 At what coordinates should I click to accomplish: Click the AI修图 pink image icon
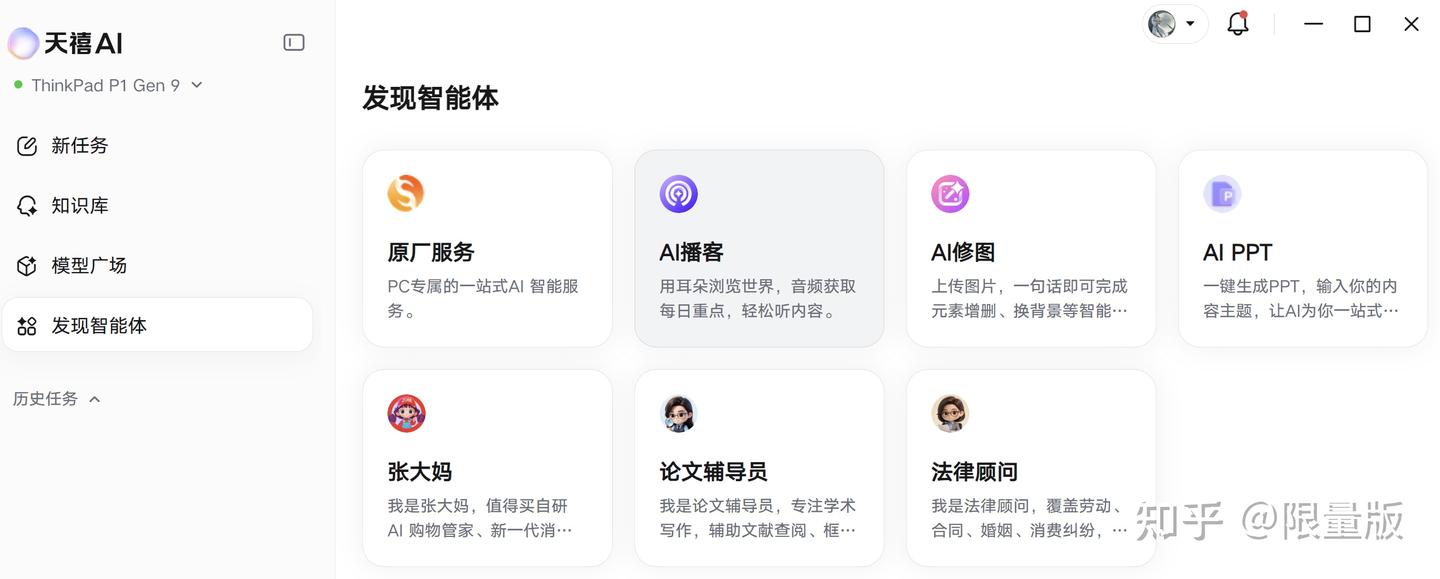950,193
